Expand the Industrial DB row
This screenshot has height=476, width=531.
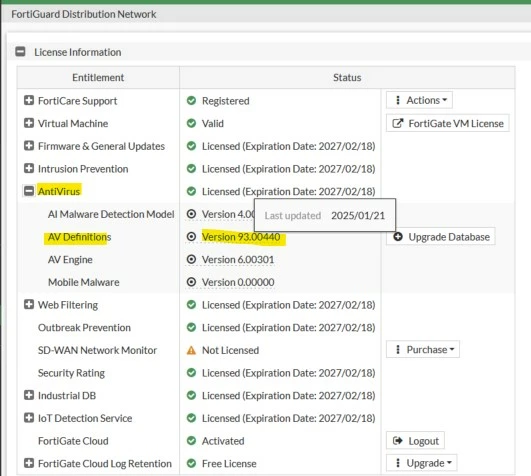tap(29, 395)
